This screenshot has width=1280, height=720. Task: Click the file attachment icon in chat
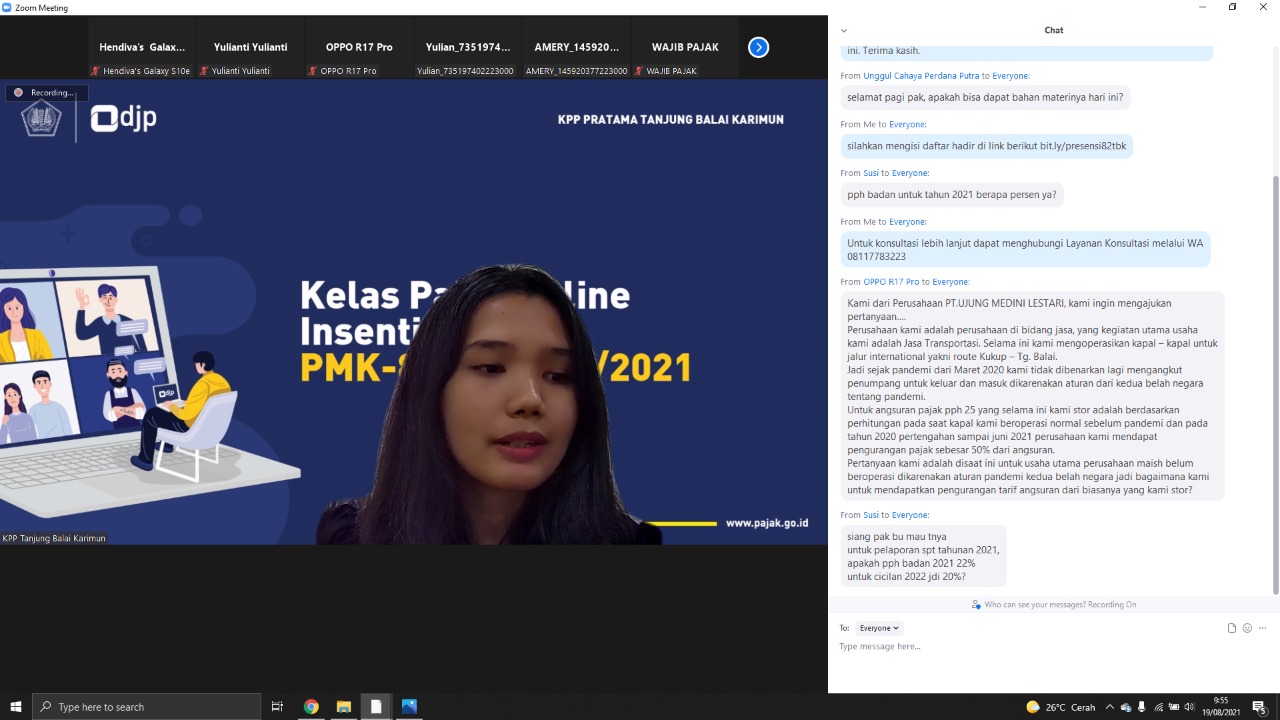(x=1231, y=628)
